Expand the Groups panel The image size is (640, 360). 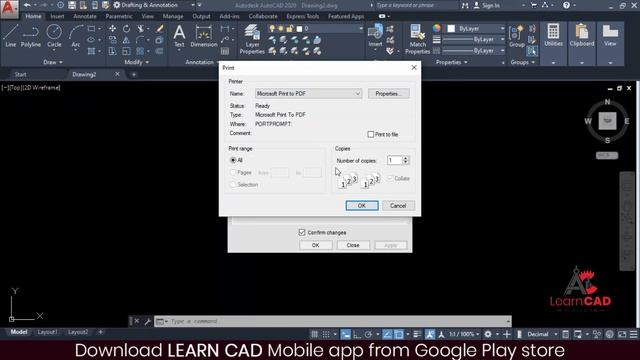tap(522, 62)
